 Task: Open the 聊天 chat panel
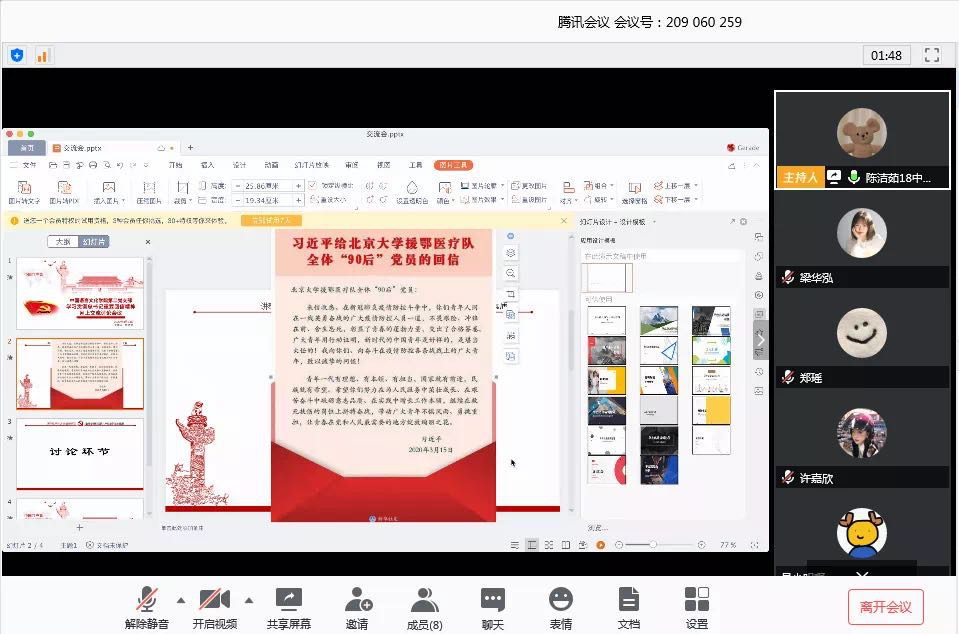point(493,607)
